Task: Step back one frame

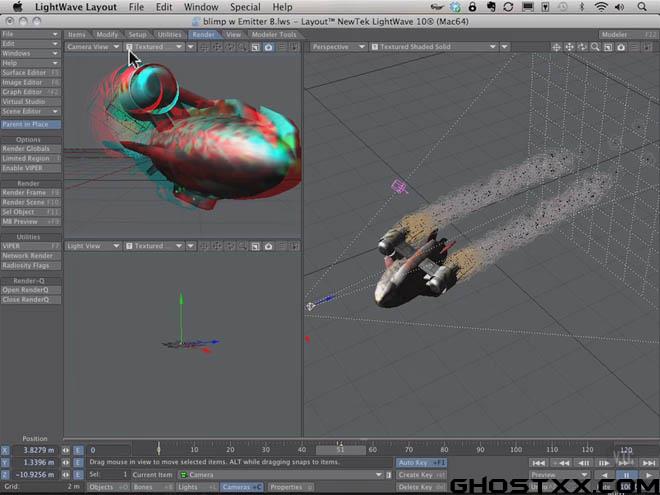Action: [x=583, y=463]
